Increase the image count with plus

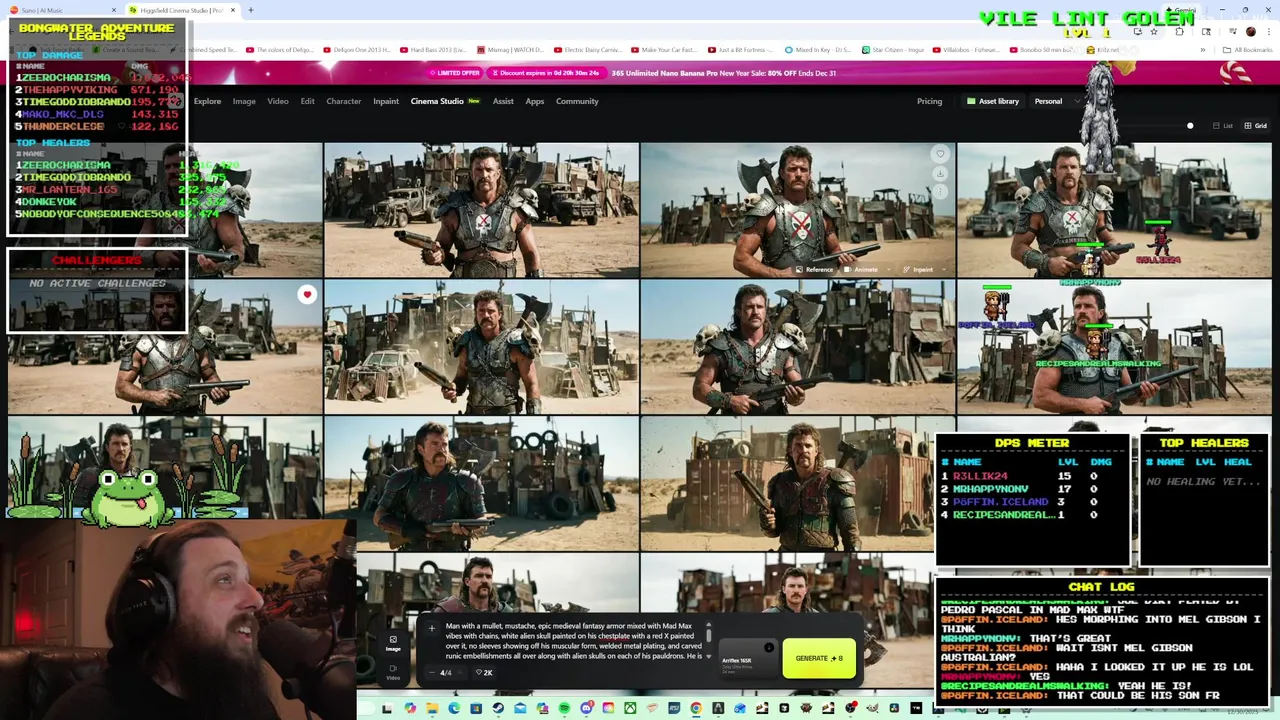pos(459,672)
